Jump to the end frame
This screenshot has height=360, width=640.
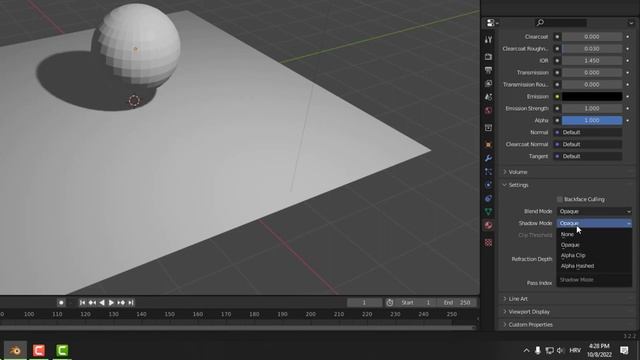coord(131,302)
